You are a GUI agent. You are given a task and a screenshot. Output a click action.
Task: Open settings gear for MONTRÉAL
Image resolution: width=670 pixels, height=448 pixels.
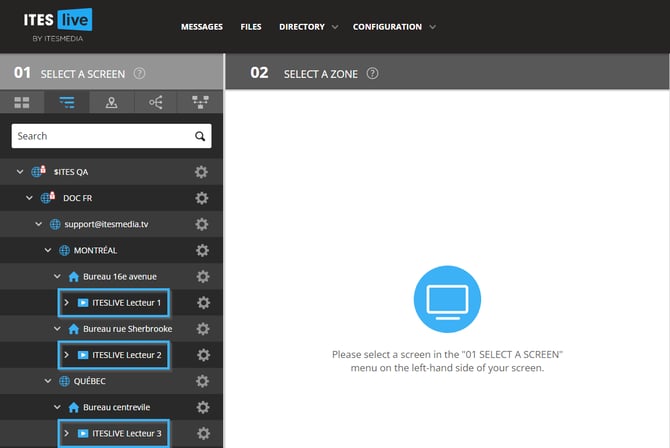202,250
